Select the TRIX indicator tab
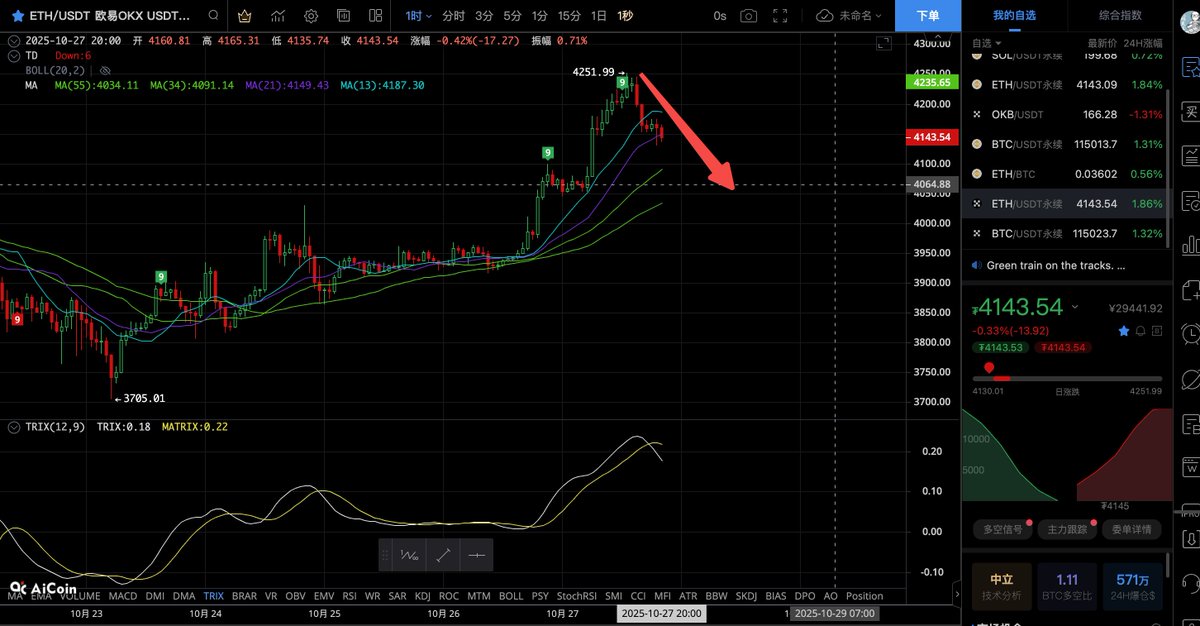 click(213, 595)
